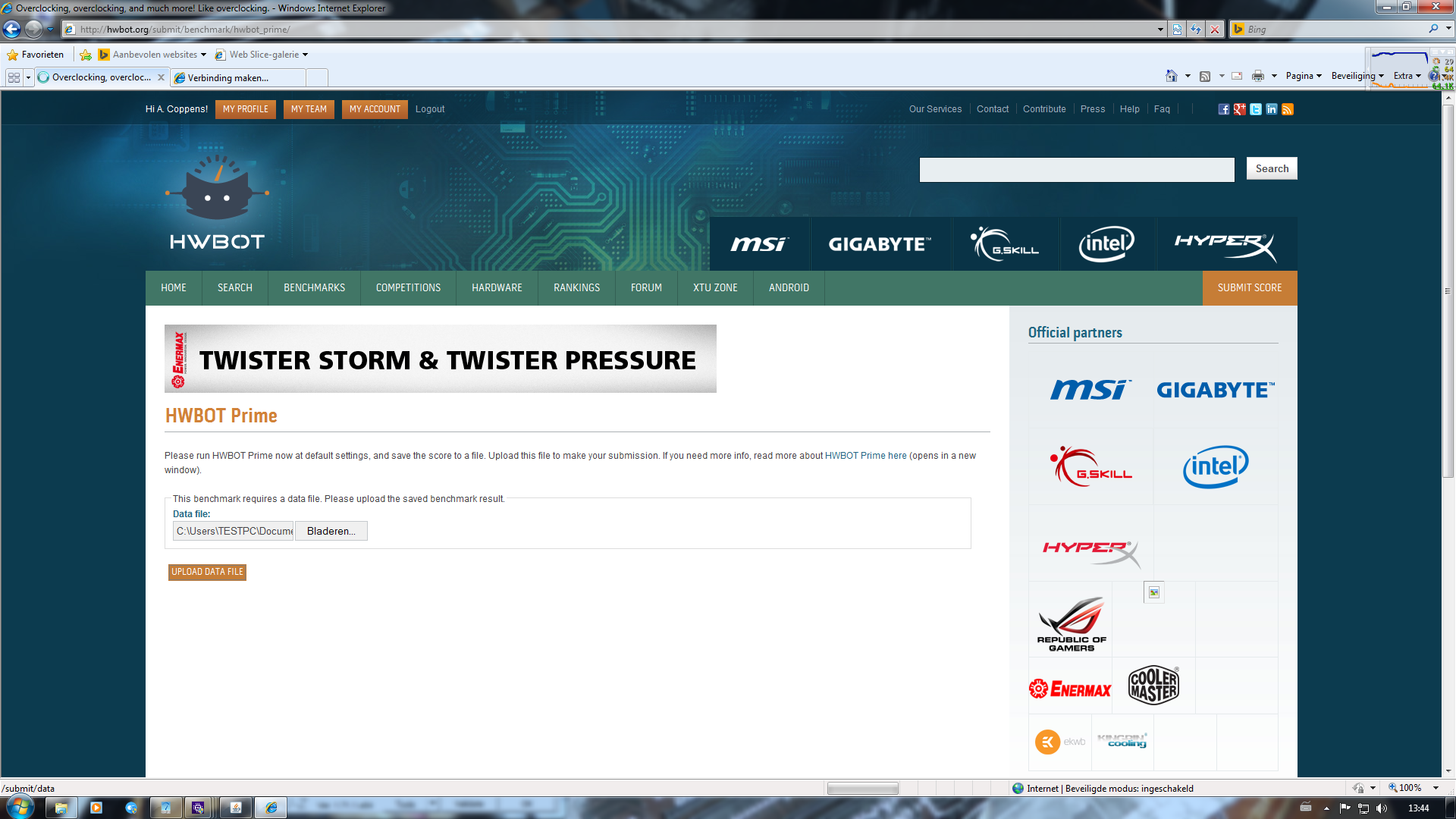Click into the Bing search box

[x=1335, y=29]
